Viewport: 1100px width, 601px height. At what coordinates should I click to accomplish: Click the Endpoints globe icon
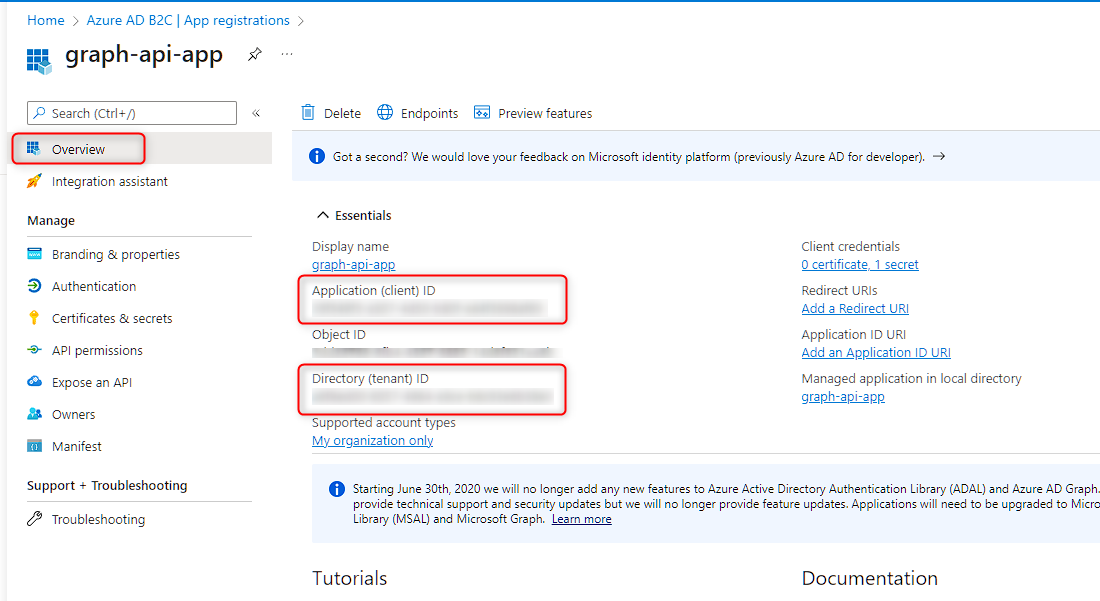click(385, 112)
